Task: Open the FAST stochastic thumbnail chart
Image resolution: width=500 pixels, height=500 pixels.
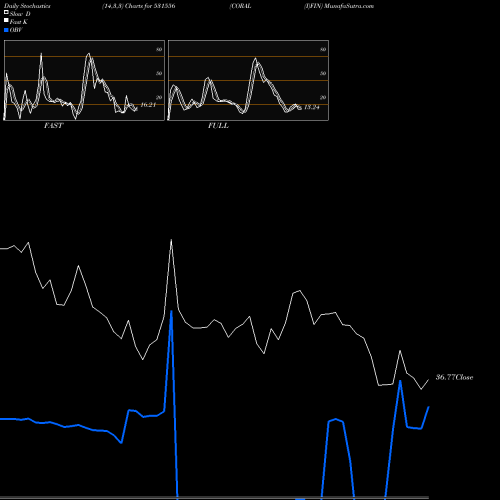Action: click(84, 80)
